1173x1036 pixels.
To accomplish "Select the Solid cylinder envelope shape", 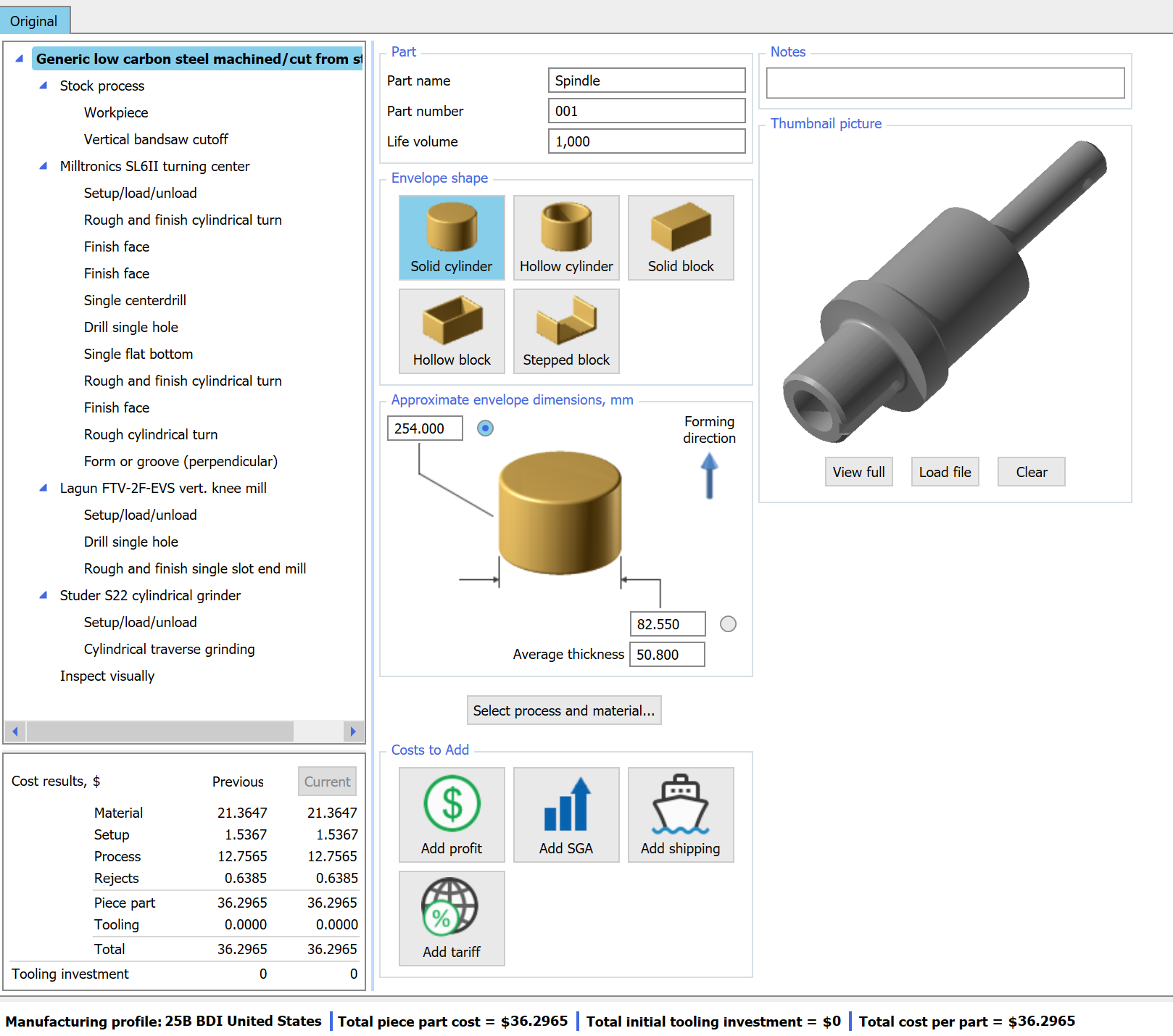I will (451, 236).
